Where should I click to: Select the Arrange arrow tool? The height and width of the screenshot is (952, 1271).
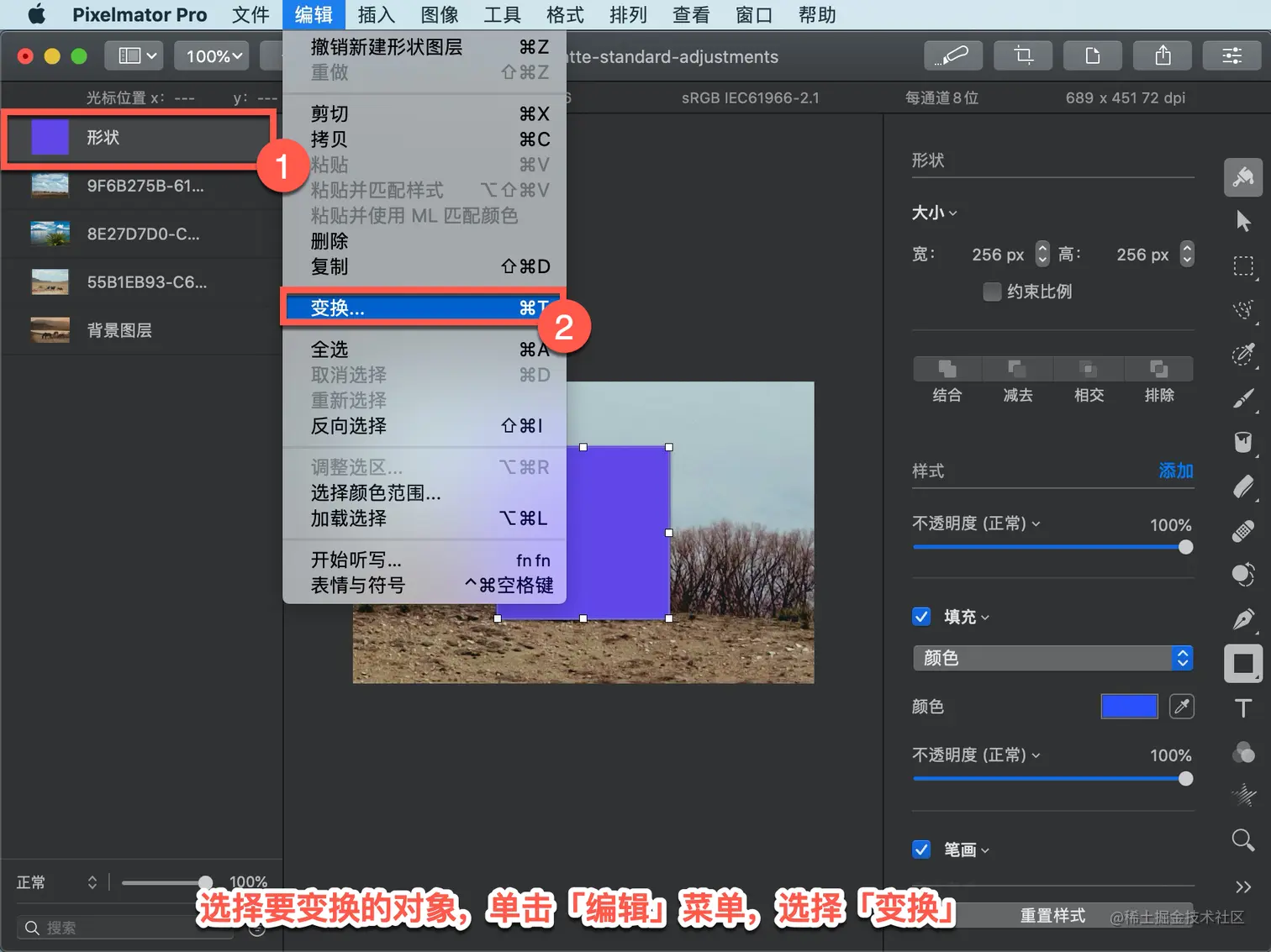click(1243, 221)
